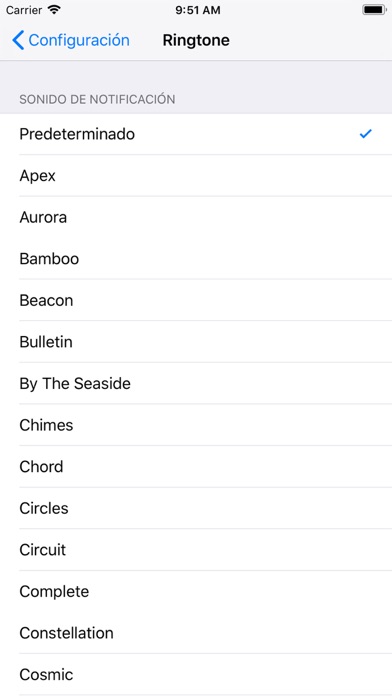Image resolution: width=392 pixels, height=696 pixels.
Task: Tap the clock time in status bar
Action: point(198,10)
